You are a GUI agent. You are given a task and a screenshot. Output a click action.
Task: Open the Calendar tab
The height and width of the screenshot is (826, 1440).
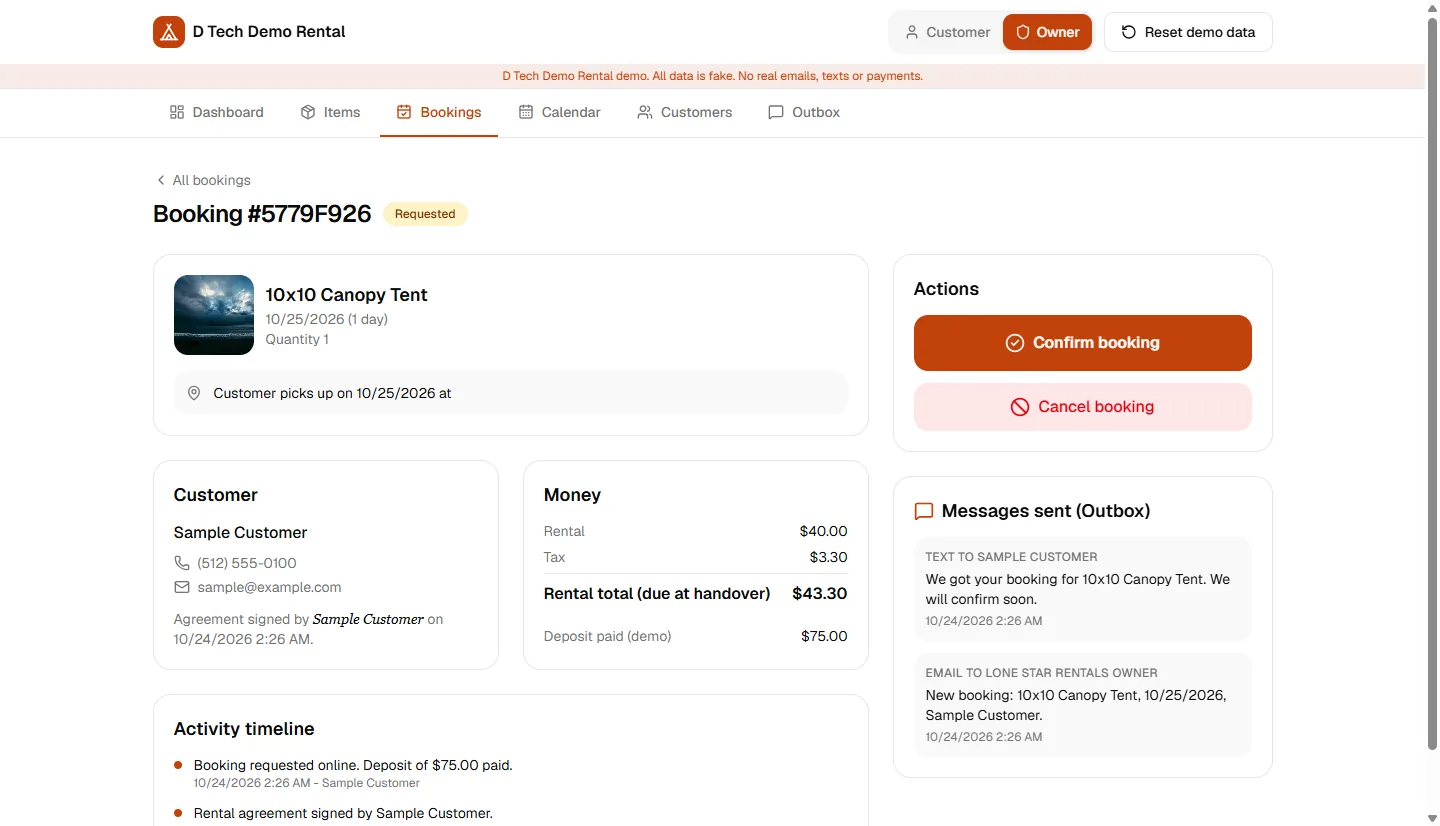pos(560,112)
